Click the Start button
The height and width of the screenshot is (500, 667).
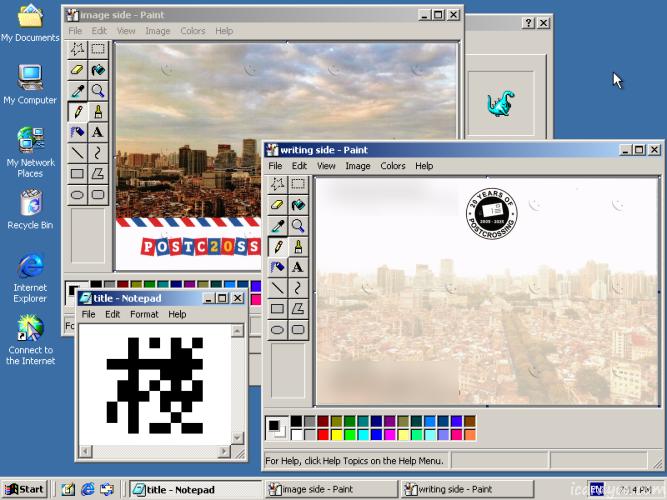[x=24, y=489]
